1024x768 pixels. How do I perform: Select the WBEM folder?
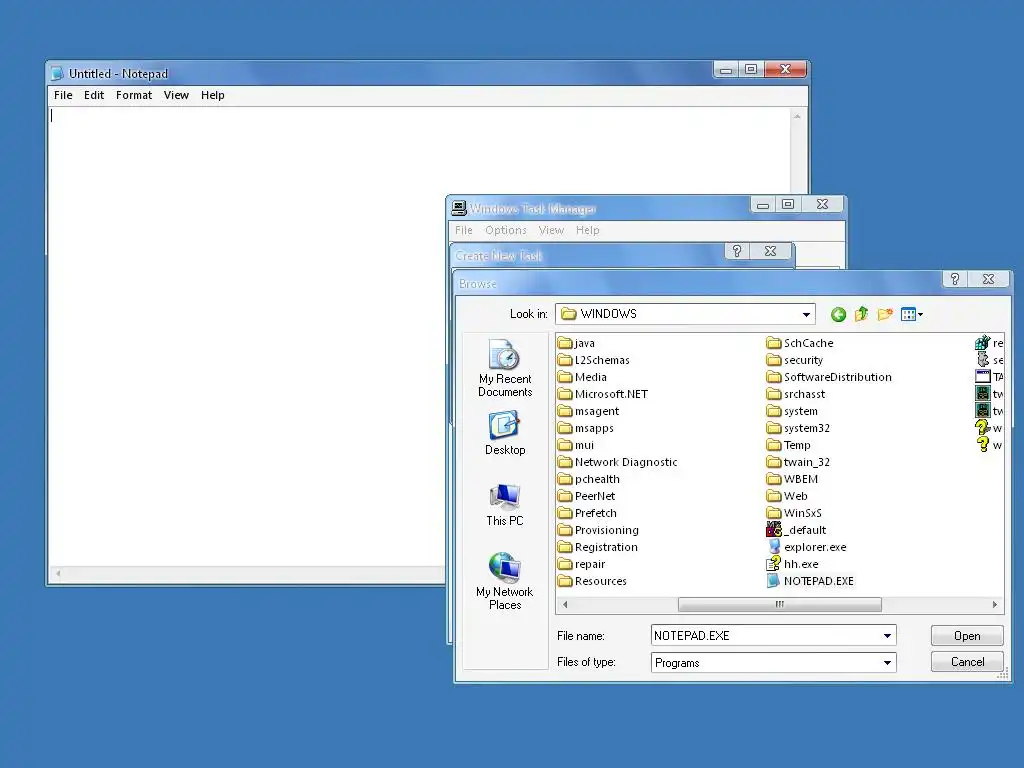point(792,479)
